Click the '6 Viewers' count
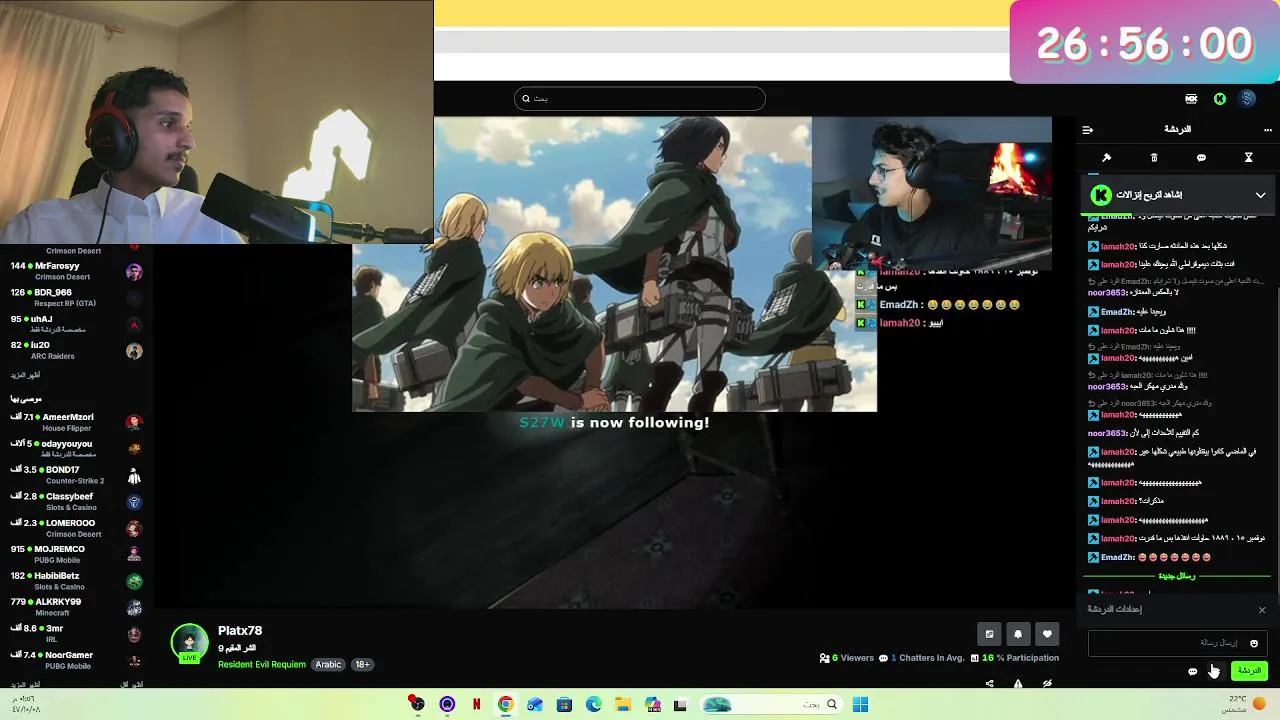 [847, 658]
